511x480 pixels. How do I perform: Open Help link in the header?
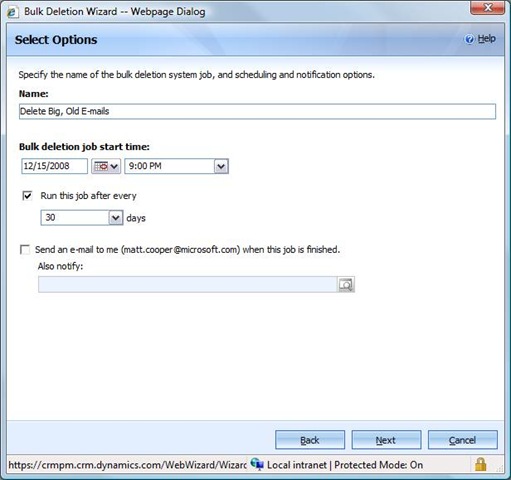pos(486,39)
